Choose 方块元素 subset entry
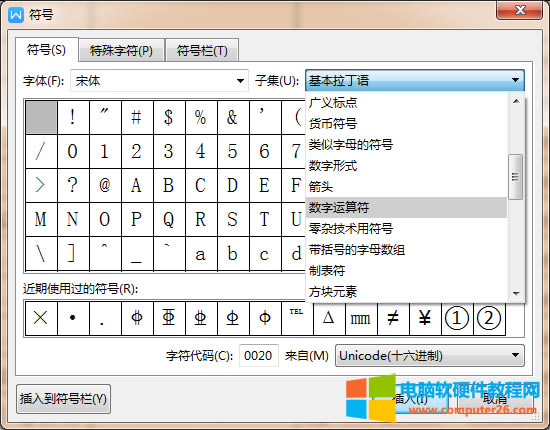The image size is (550, 430). click(406, 291)
